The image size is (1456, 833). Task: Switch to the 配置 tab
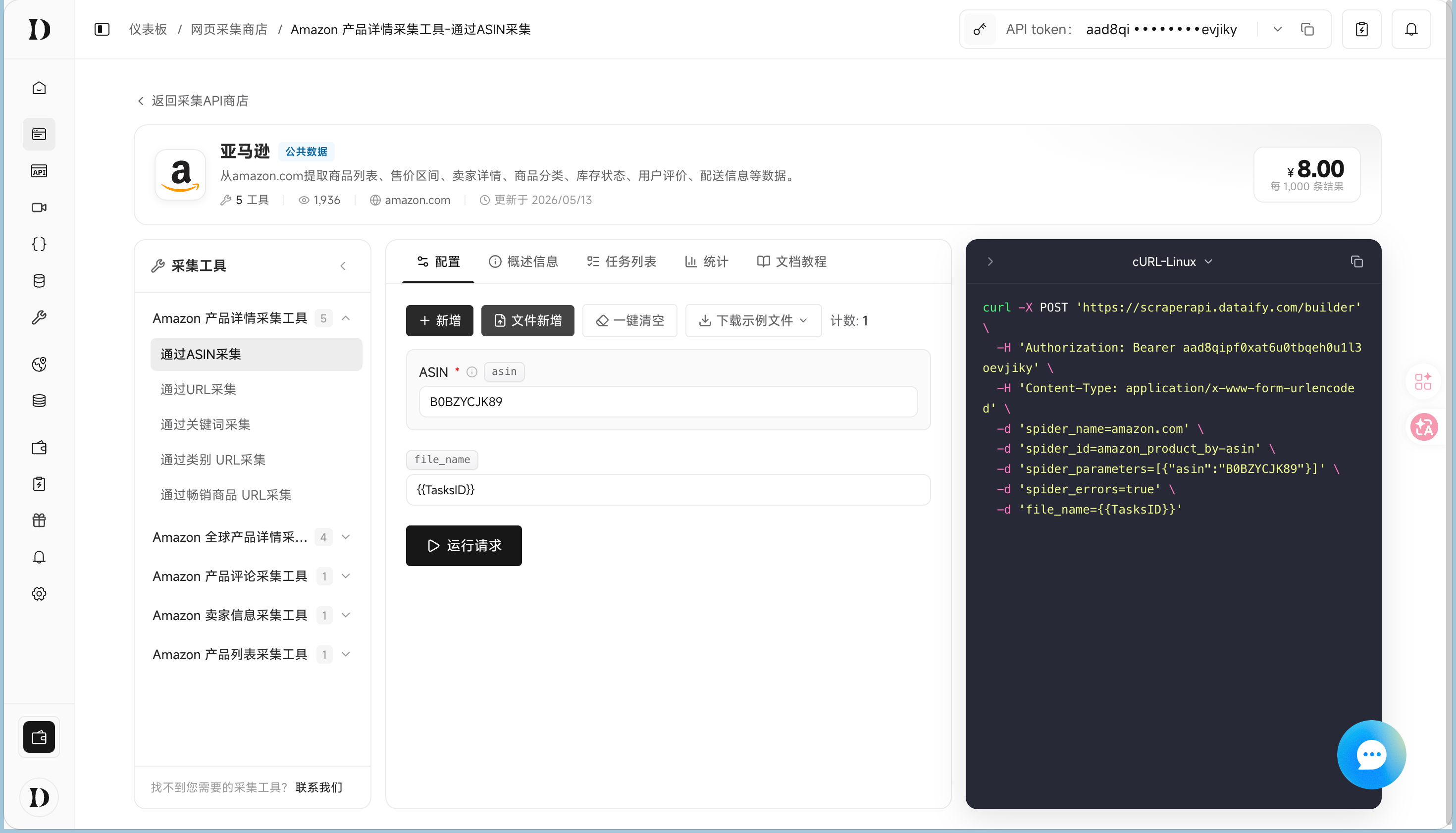(438, 261)
